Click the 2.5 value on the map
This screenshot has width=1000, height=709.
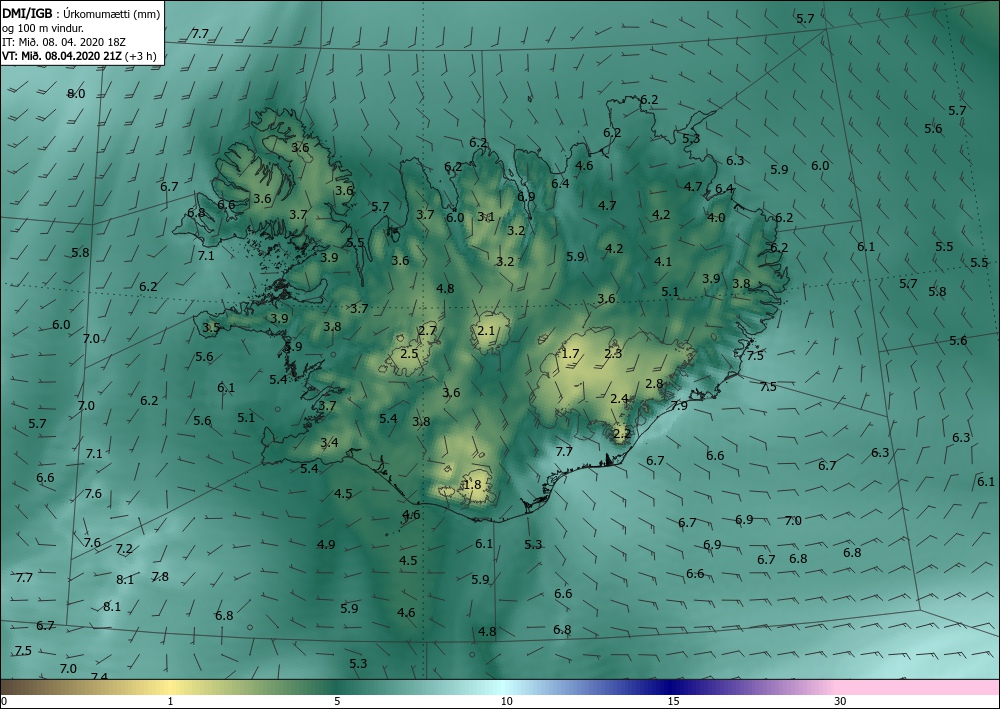coord(409,353)
